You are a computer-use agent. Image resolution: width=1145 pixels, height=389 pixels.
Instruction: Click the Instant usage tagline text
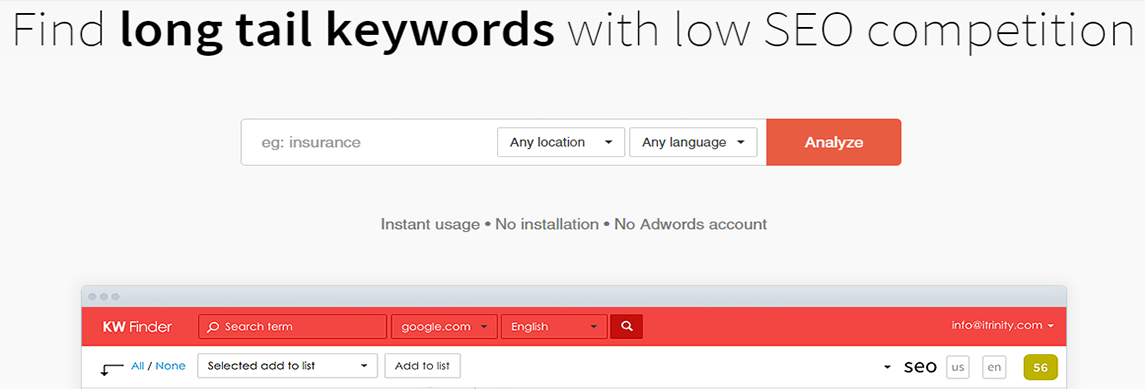point(430,224)
